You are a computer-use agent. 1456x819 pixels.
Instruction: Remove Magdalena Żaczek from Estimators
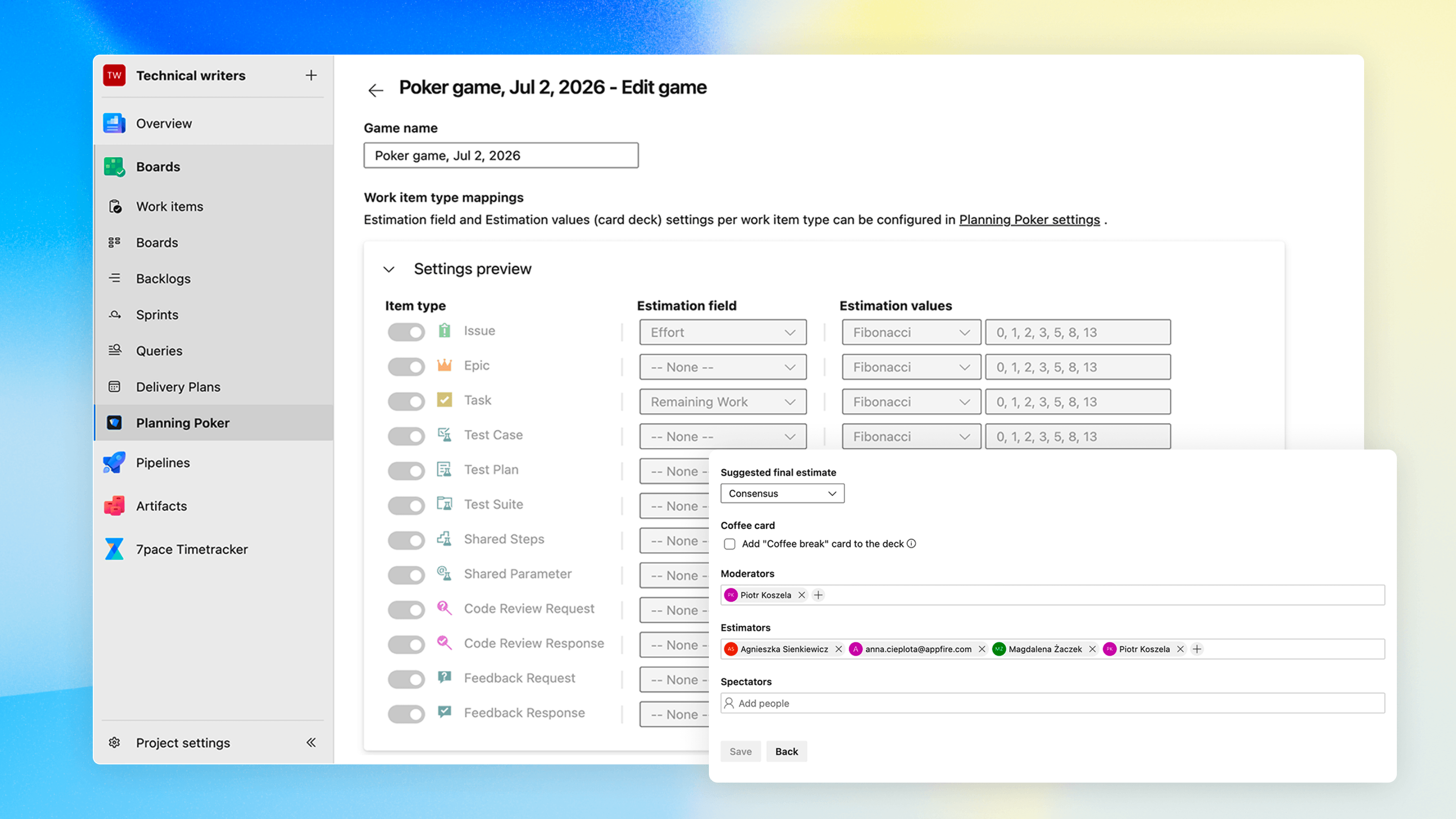pos(1092,649)
